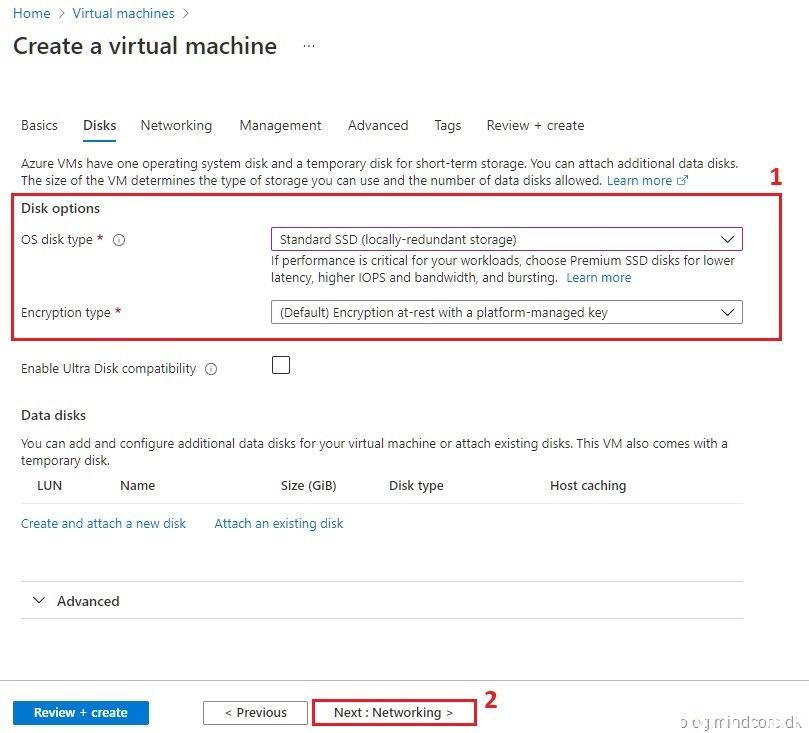
Task: Click Create and attach a new disk
Action: click(x=103, y=523)
